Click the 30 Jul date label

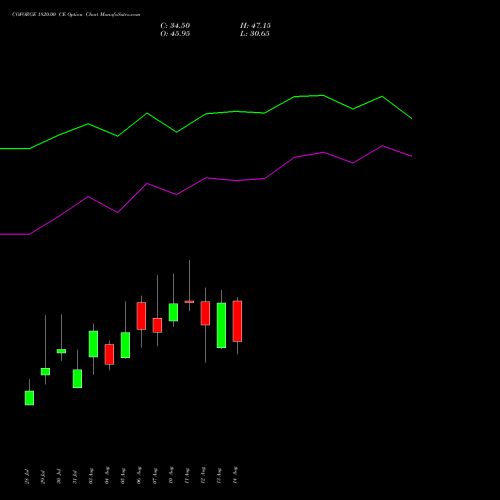[59, 477]
